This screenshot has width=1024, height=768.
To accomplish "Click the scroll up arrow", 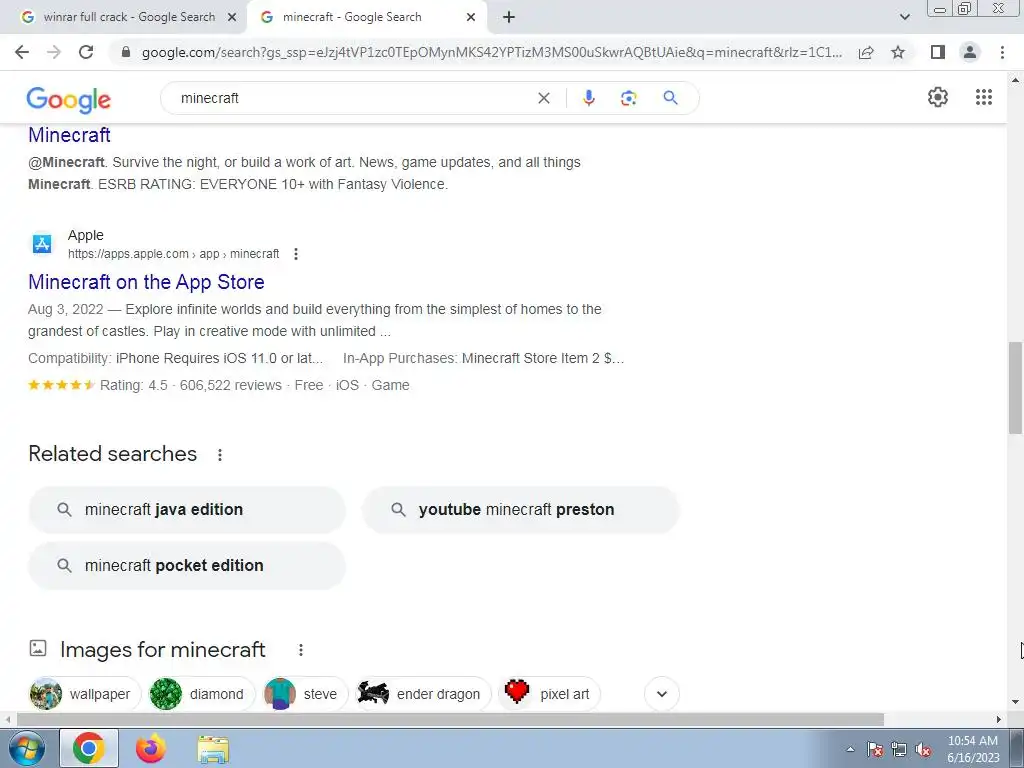I will point(1015,80).
